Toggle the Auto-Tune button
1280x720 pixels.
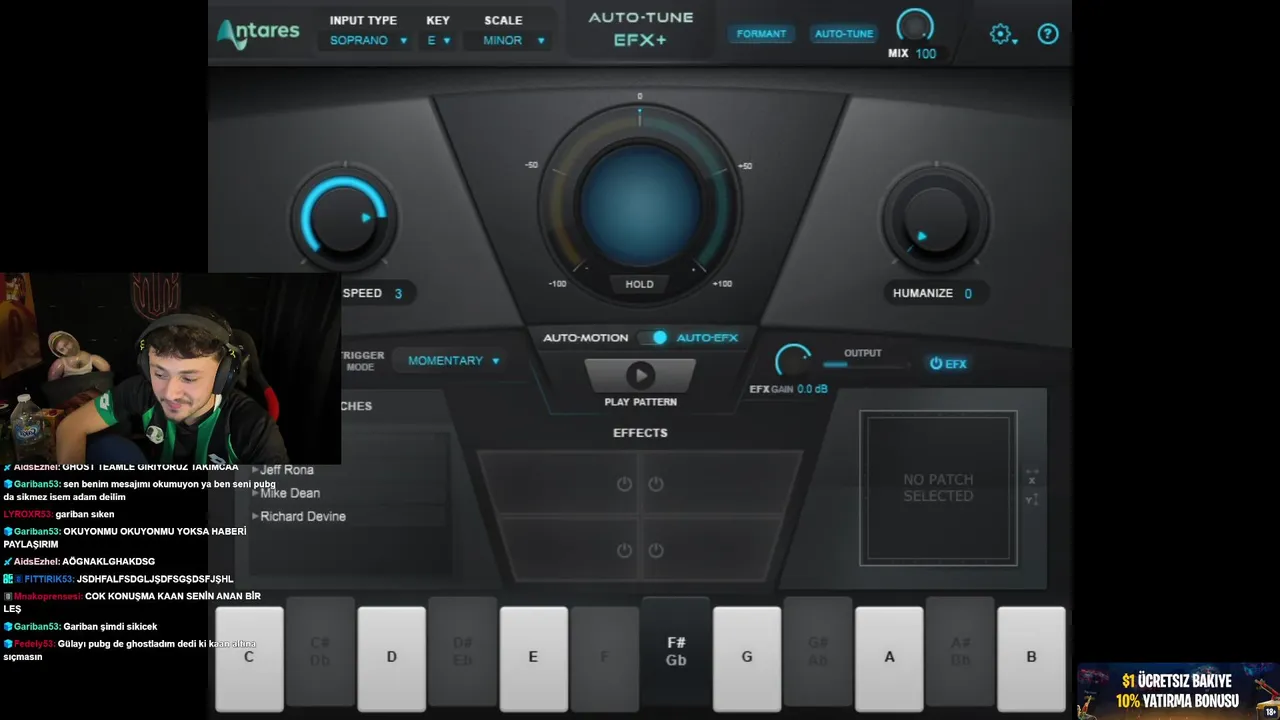tap(844, 34)
